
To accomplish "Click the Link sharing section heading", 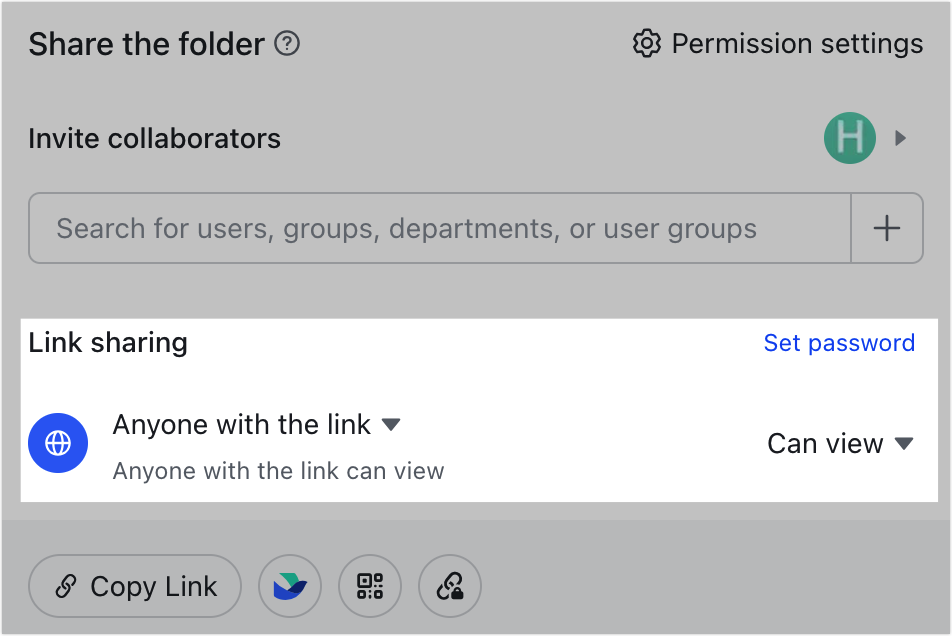I will click(x=108, y=343).
